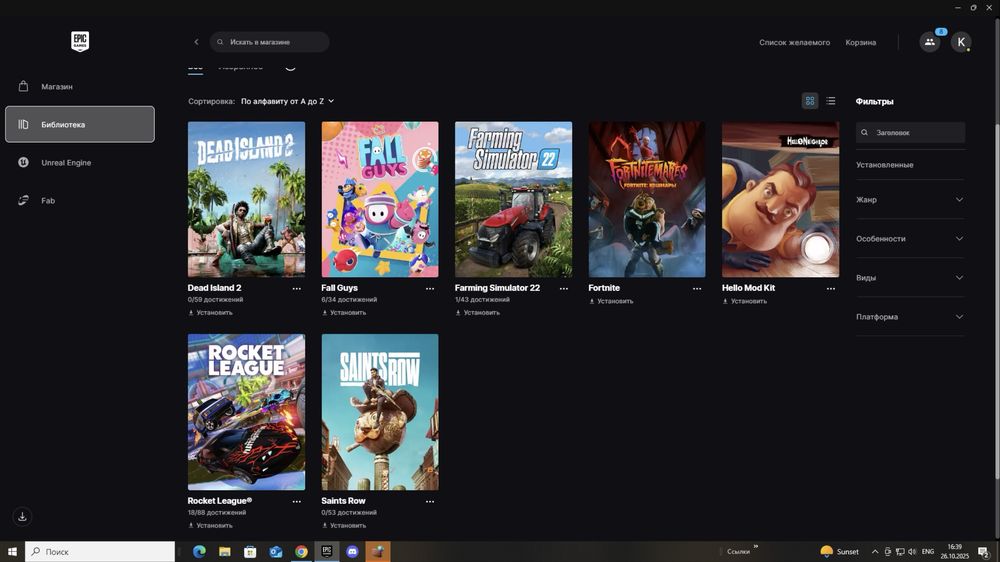Image resolution: width=1000 pixels, height=562 pixels.
Task: Open Farming Simulator 22 cover
Action: coord(513,199)
